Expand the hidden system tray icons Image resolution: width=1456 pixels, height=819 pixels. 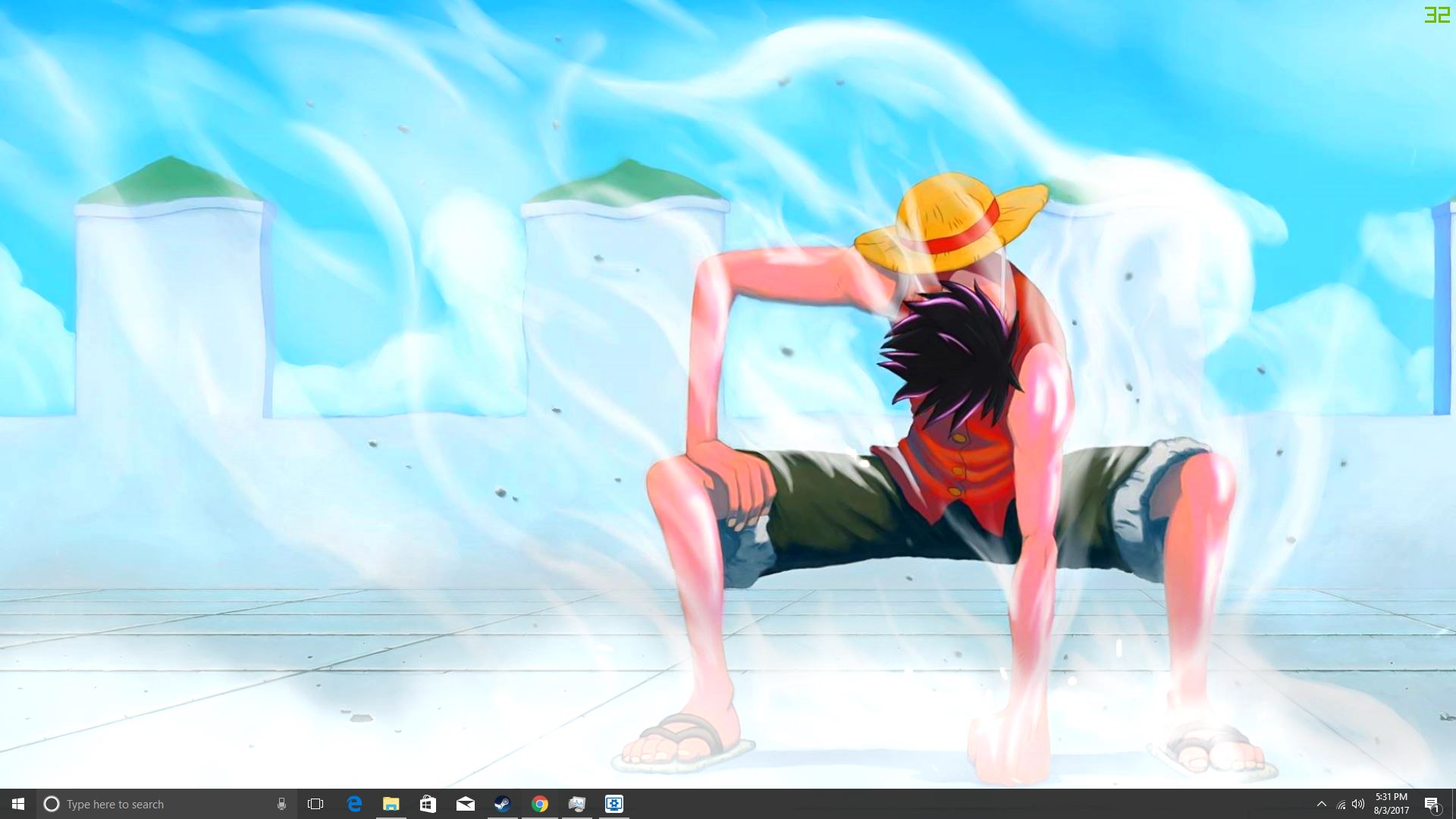pos(1322,804)
